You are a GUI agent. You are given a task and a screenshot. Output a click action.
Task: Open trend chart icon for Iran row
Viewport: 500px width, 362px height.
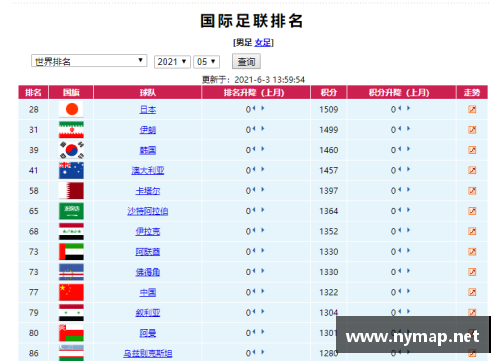pos(472,130)
